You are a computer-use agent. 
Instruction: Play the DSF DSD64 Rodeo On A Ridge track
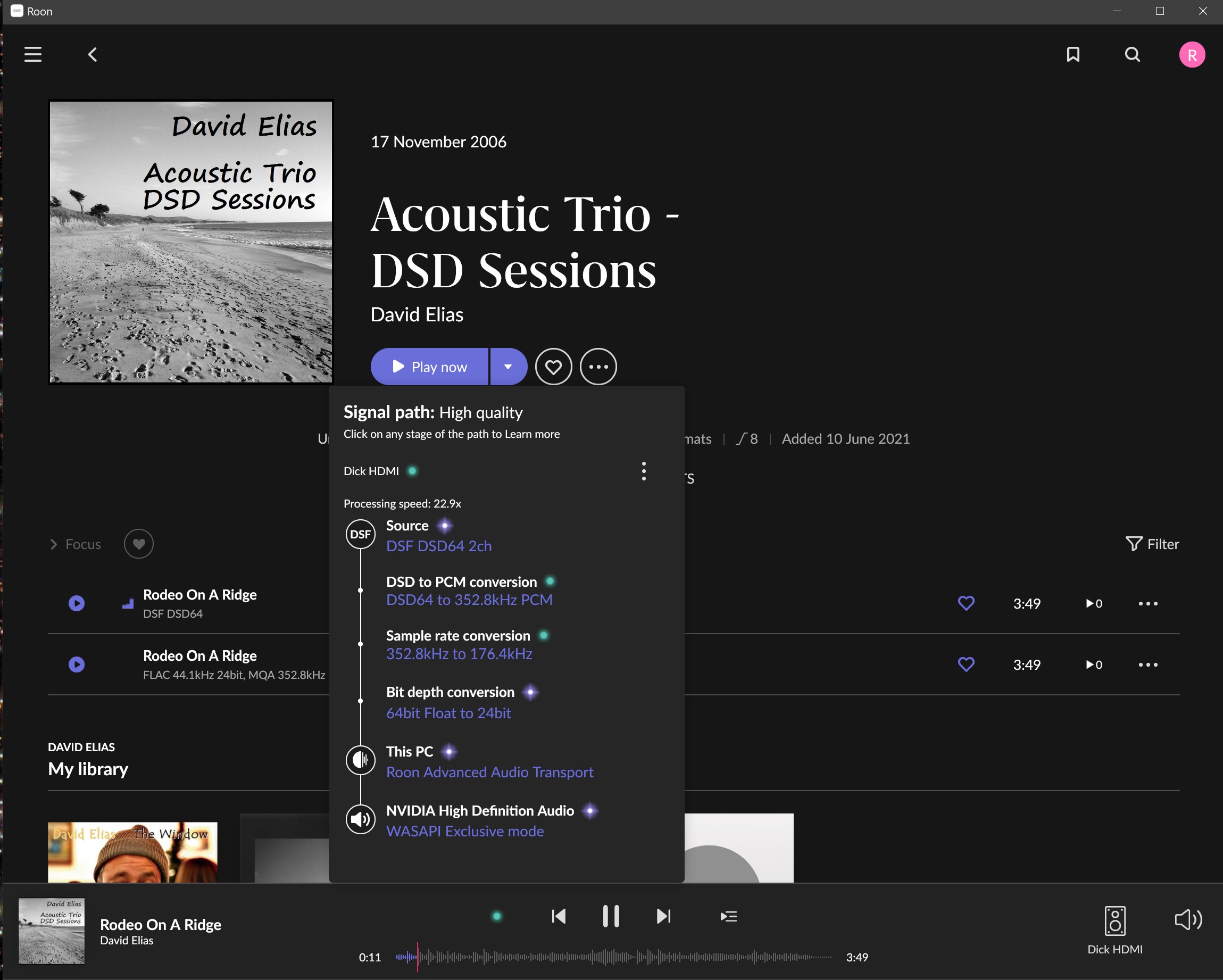(x=77, y=603)
